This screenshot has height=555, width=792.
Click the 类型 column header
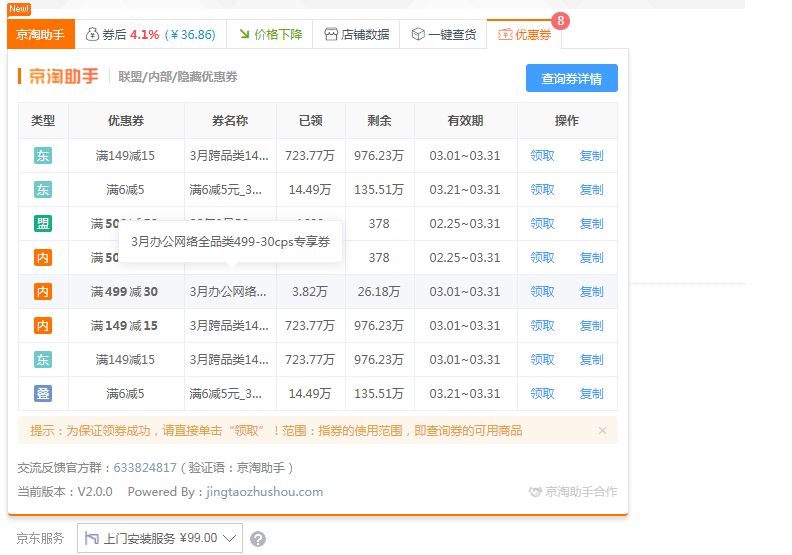coord(43,121)
